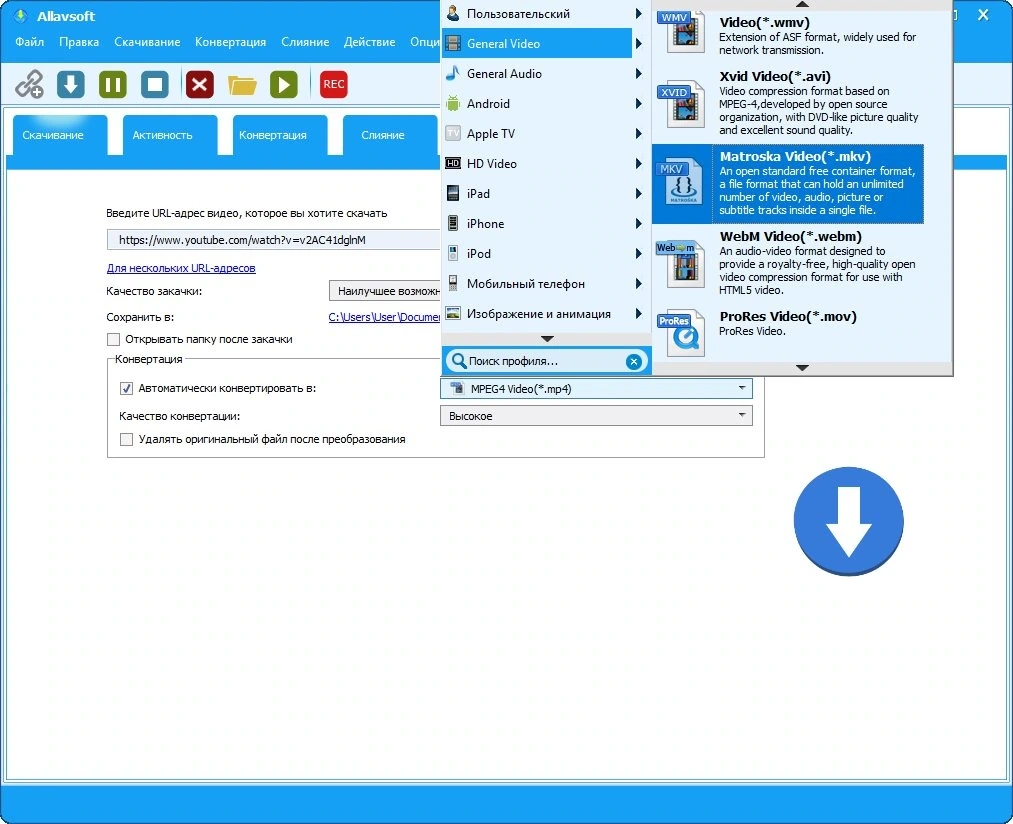This screenshot has height=824, width=1013.
Task: Click the YouTube URL input field
Action: (274, 240)
